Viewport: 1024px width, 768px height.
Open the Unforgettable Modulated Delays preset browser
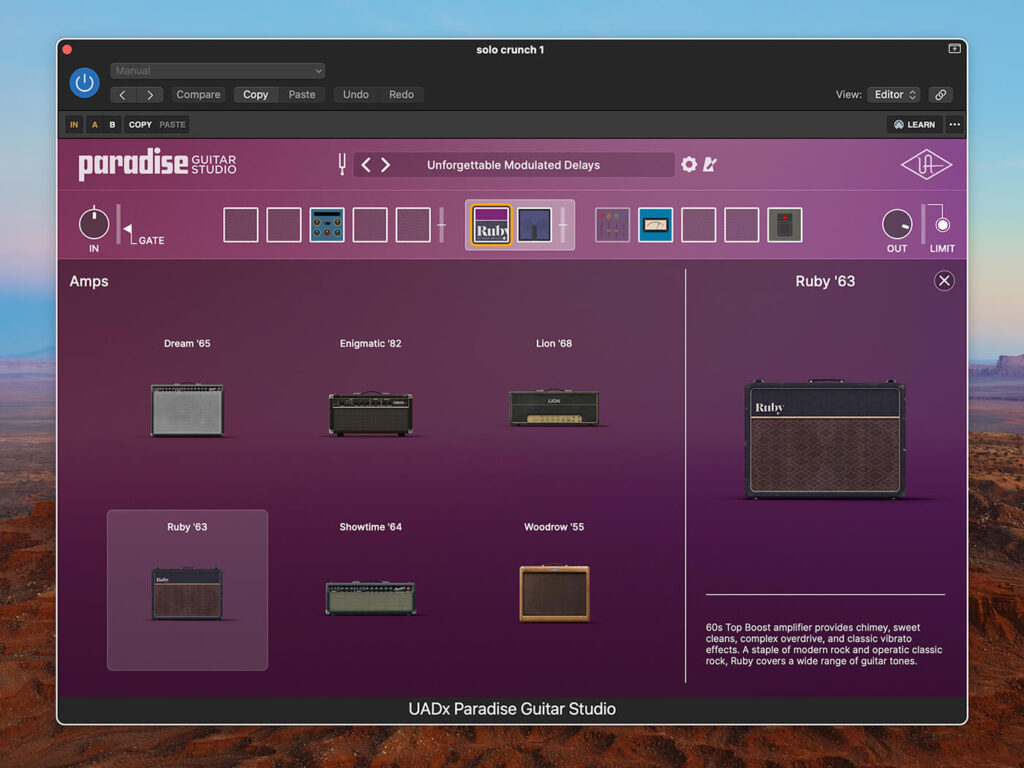(513, 165)
